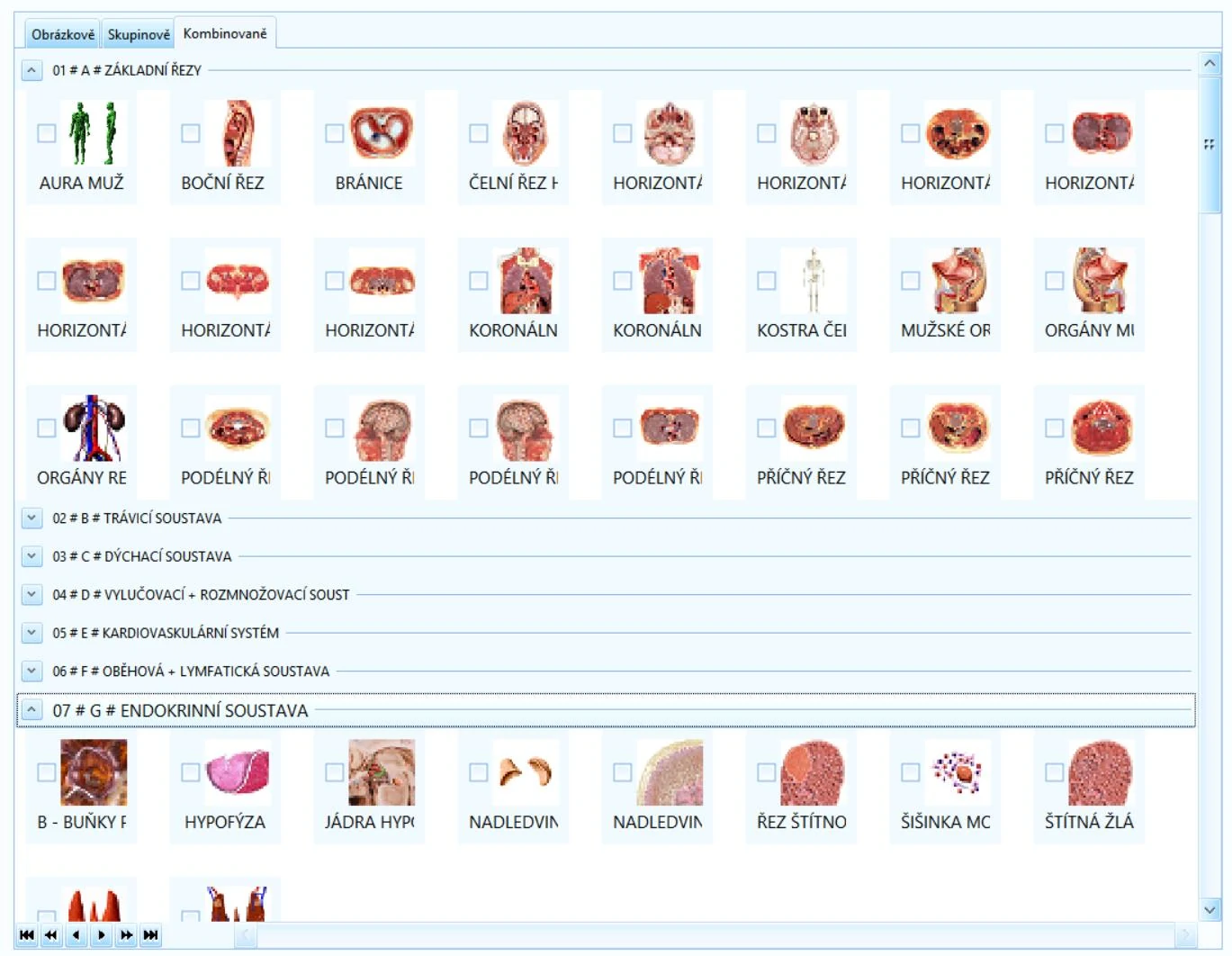The image size is (1232, 956).
Task: Expand the 02 # B # TRÁVICÍ SOUSTAVA group
Action: (31, 518)
